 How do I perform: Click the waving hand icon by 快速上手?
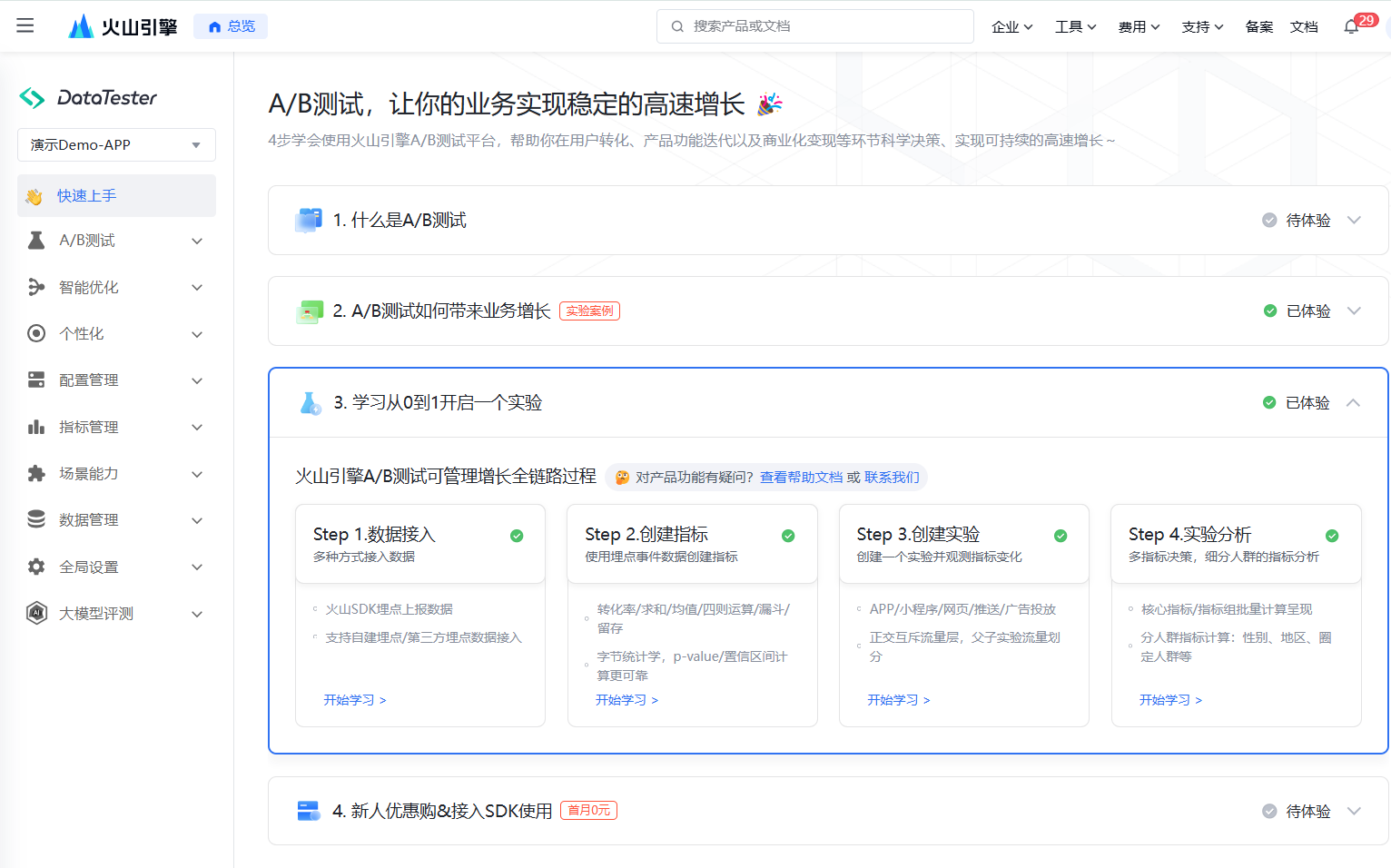coord(35,196)
